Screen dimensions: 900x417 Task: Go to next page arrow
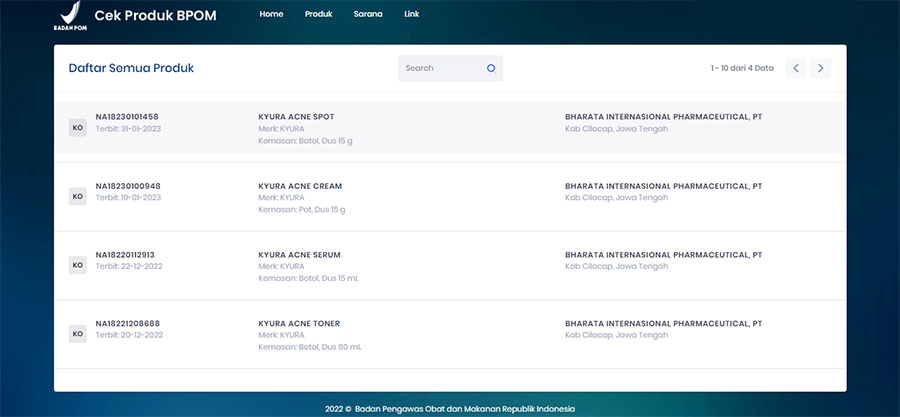[820, 68]
